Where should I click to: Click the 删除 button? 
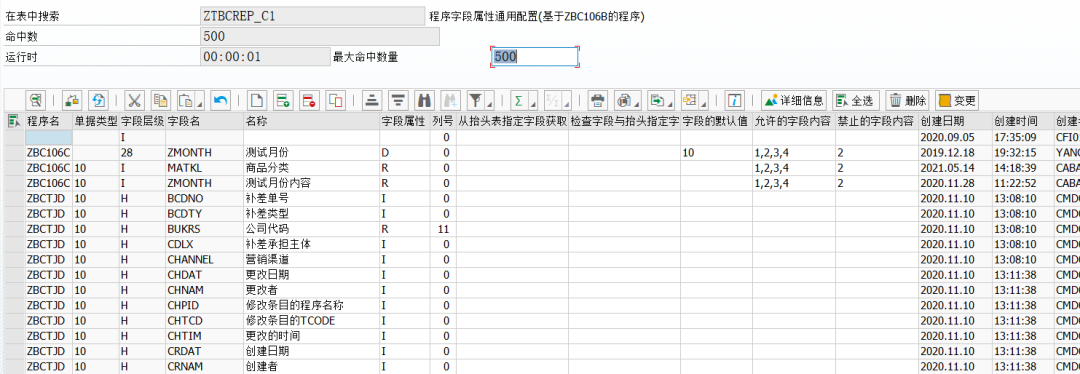907,101
